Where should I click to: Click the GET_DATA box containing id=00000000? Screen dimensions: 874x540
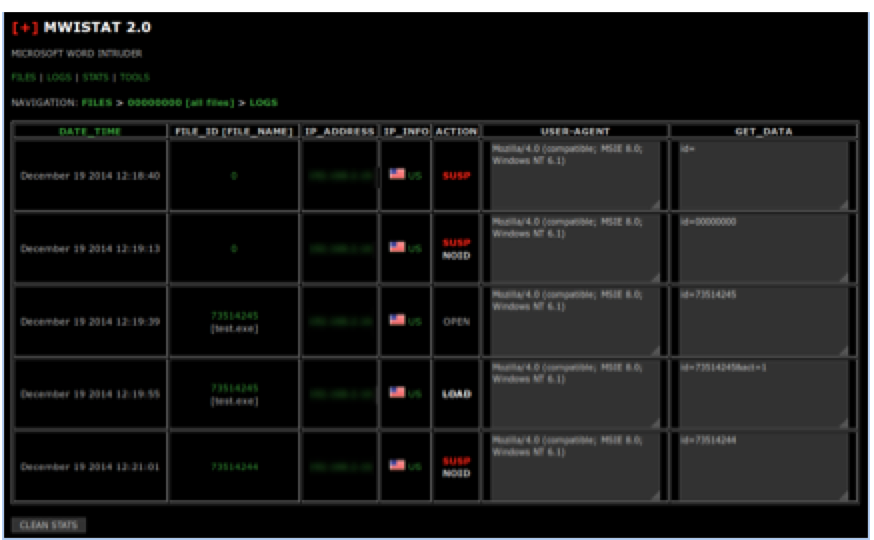click(763, 249)
